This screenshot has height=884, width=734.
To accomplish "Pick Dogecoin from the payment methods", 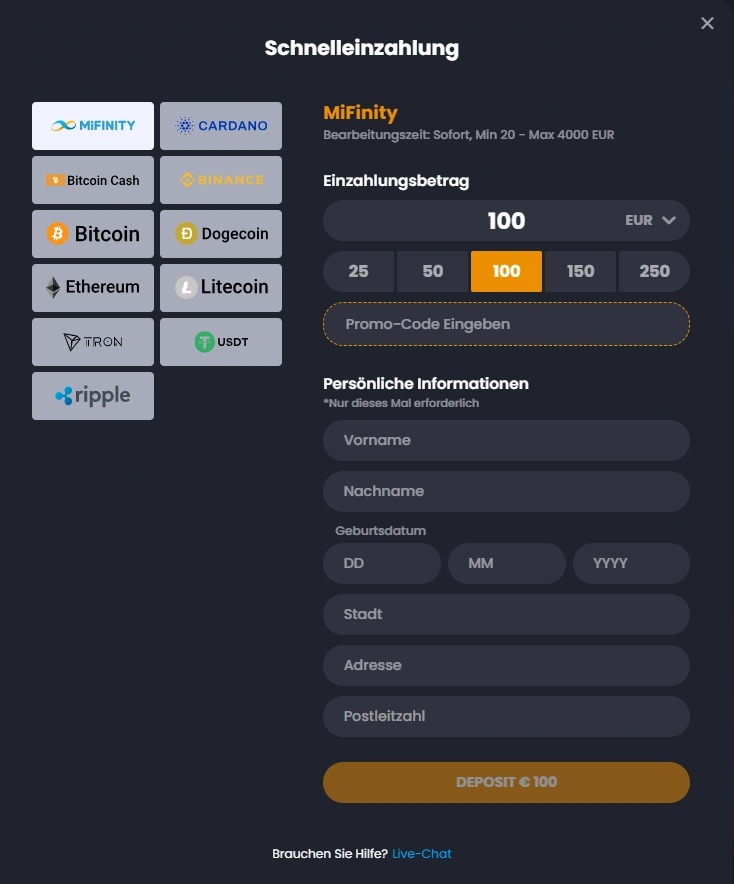I will tap(220, 234).
